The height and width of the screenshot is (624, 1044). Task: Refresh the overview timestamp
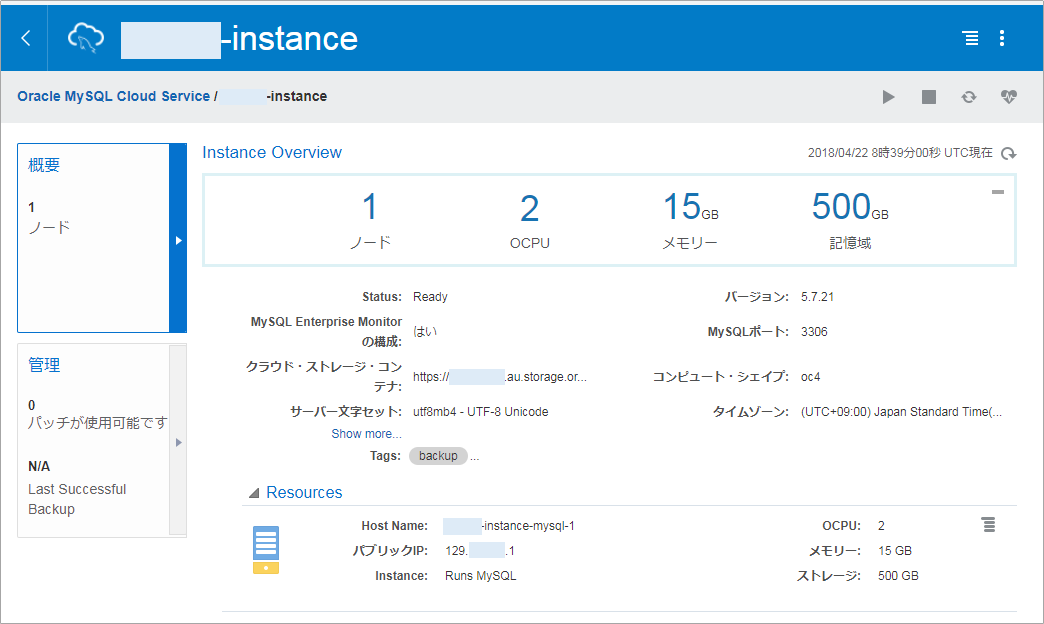click(x=1009, y=154)
